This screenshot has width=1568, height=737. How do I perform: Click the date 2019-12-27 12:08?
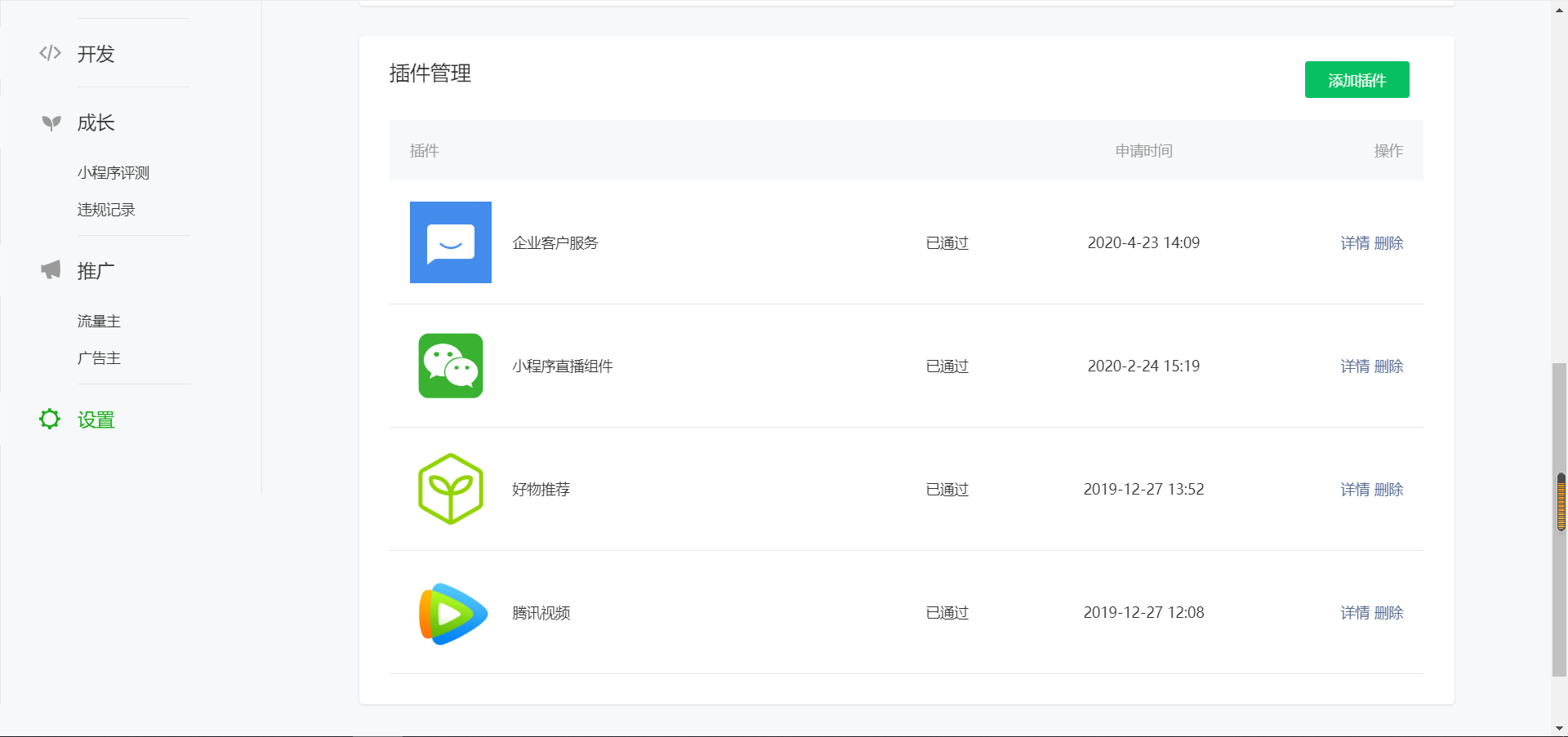coord(1143,612)
